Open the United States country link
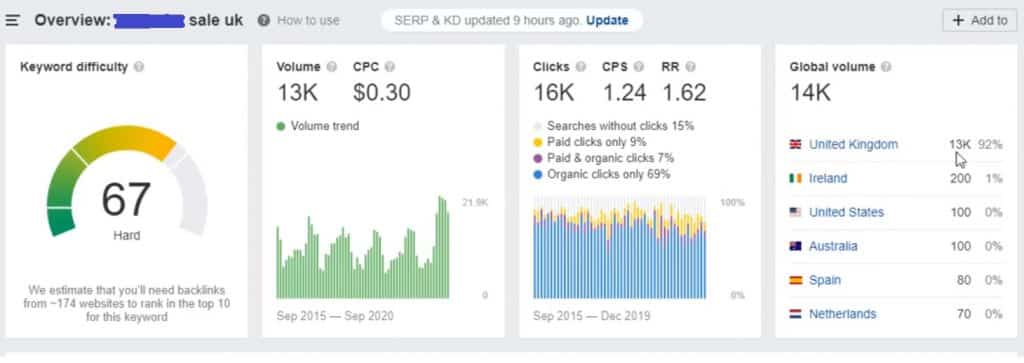The width and height of the screenshot is (1024, 363). click(x=846, y=212)
